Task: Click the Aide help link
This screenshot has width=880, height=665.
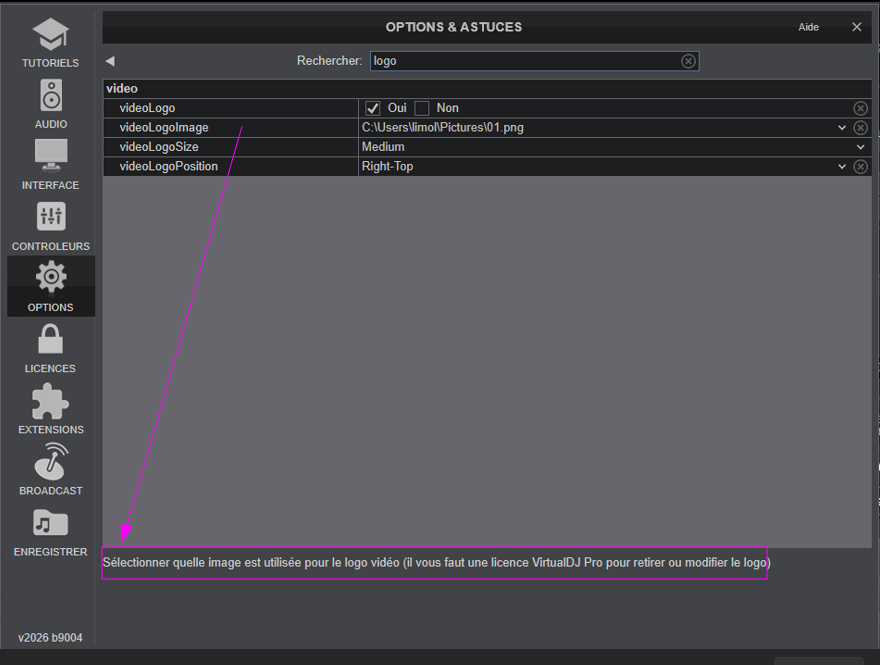Action: (808, 28)
